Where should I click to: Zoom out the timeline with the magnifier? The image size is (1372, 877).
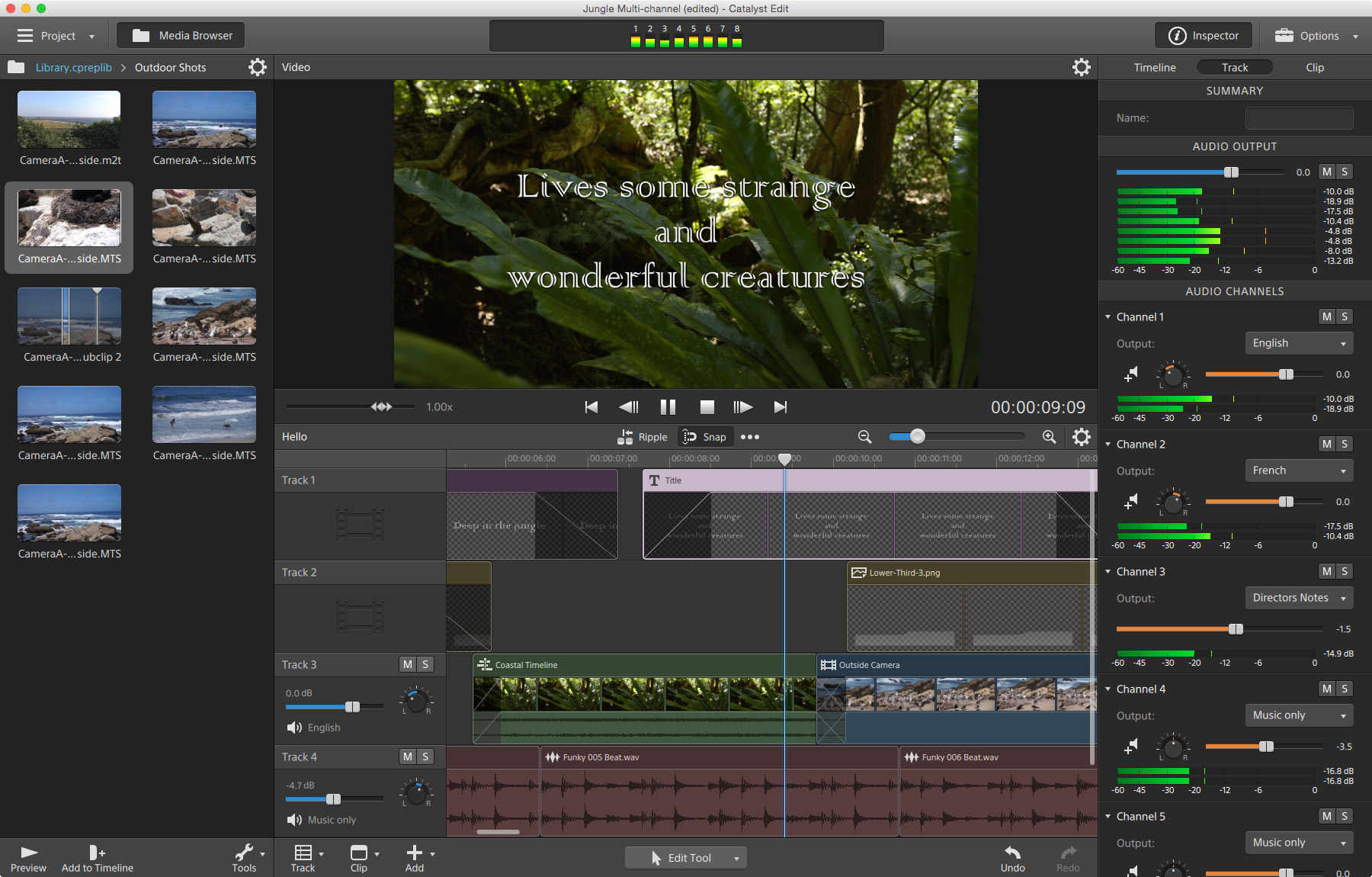864,437
